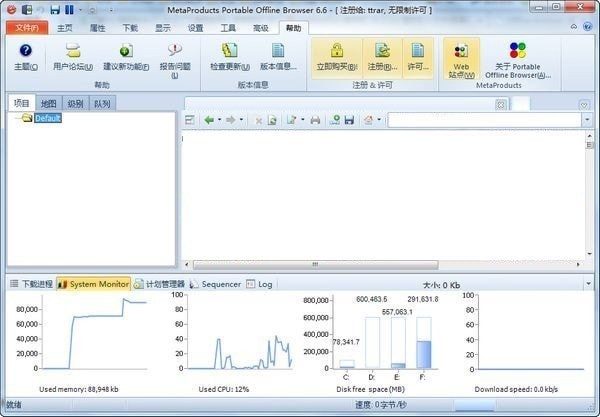Open forward button history dropdown arrow
This screenshot has height=417, width=600.
241,120
